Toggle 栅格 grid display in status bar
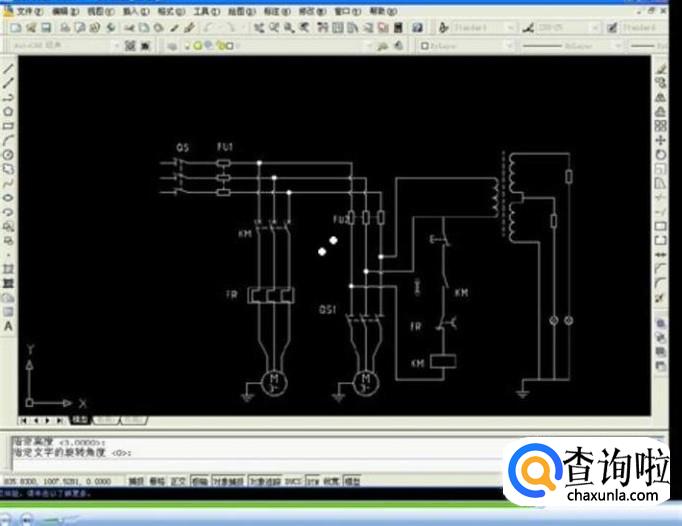Screen dimensions: 682x526 pyautogui.click(x=157, y=481)
